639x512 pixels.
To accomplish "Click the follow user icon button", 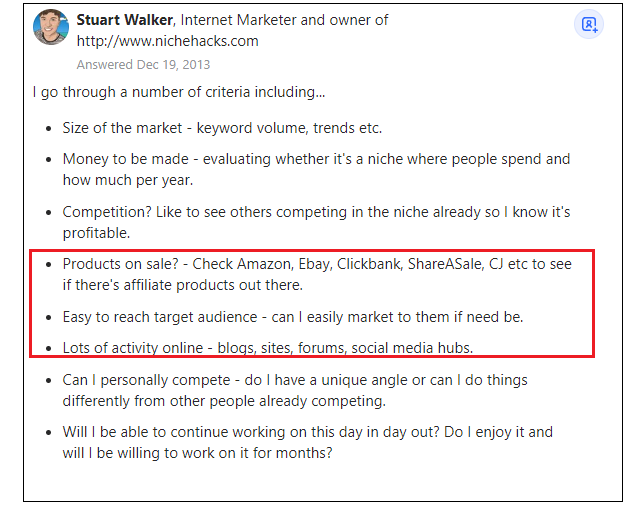I will tap(588, 24).
